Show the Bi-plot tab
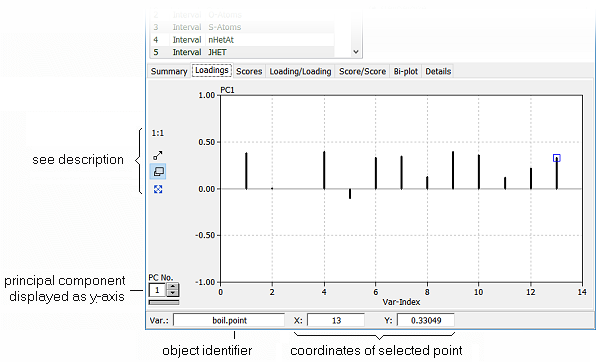 [x=405, y=71]
